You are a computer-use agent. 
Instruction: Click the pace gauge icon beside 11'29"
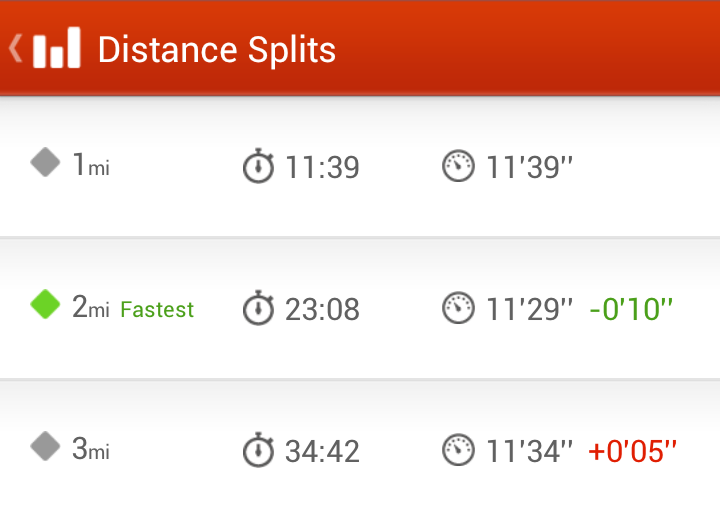point(458,308)
